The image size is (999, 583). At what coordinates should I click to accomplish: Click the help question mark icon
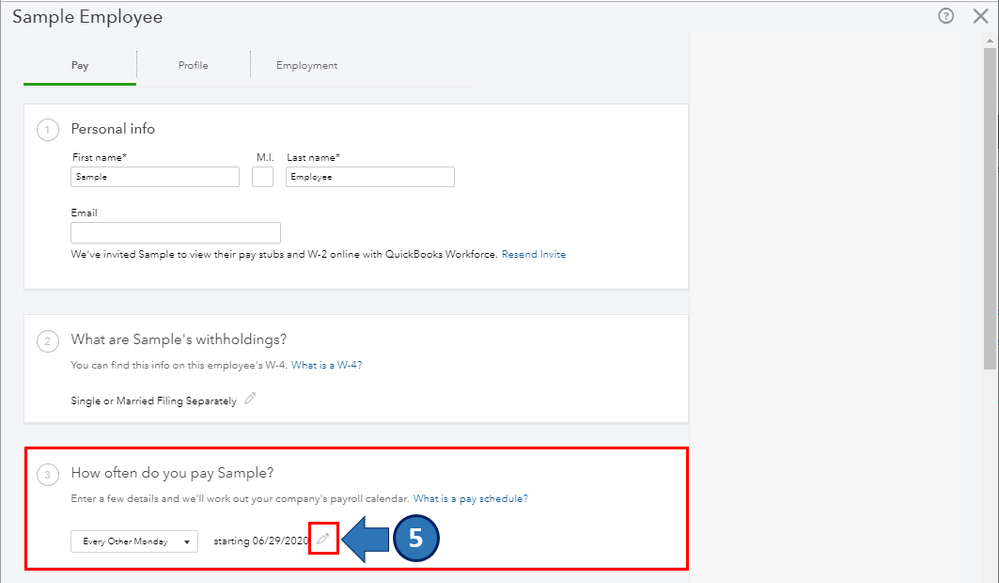click(946, 16)
